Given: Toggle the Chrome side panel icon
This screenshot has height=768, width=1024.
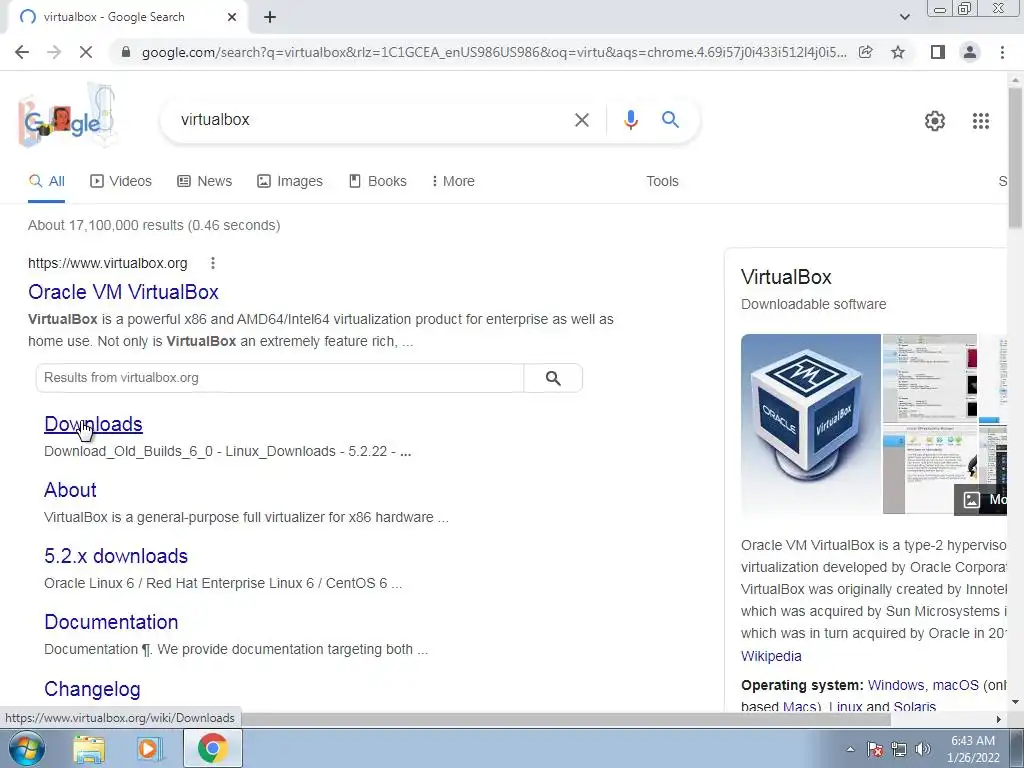Looking at the screenshot, I should point(937,52).
